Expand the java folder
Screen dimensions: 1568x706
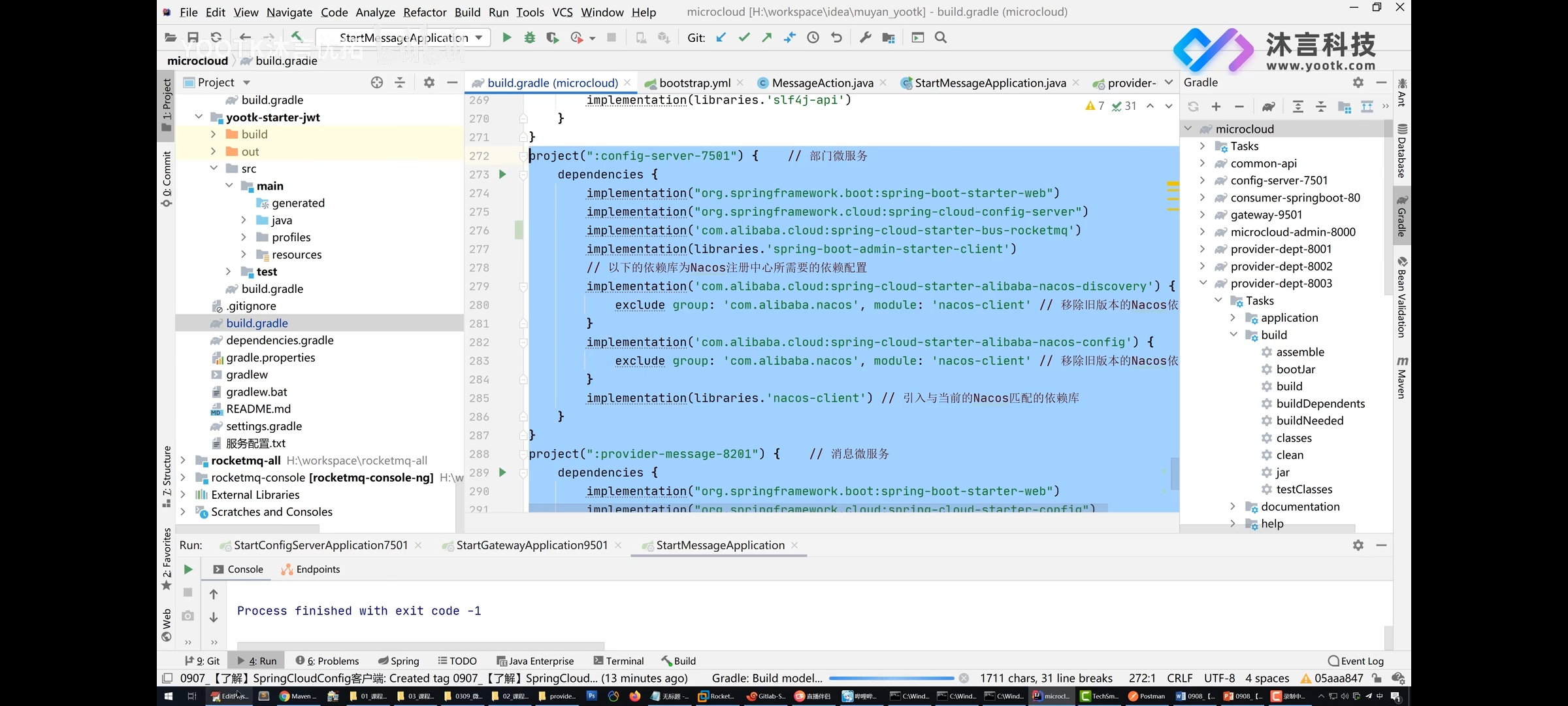pyautogui.click(x=244, y=220)
